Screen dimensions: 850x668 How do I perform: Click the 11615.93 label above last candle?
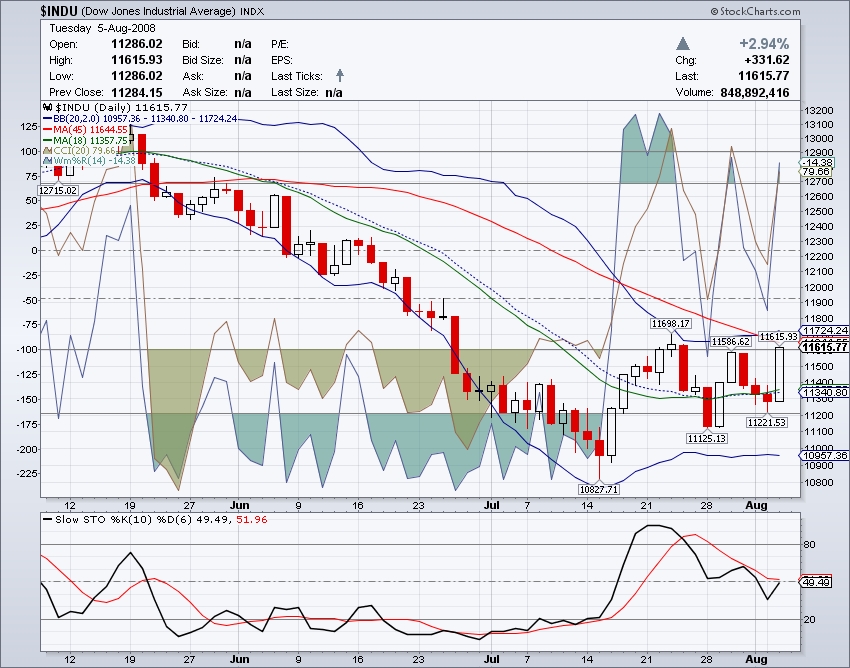tap(779, 337)
